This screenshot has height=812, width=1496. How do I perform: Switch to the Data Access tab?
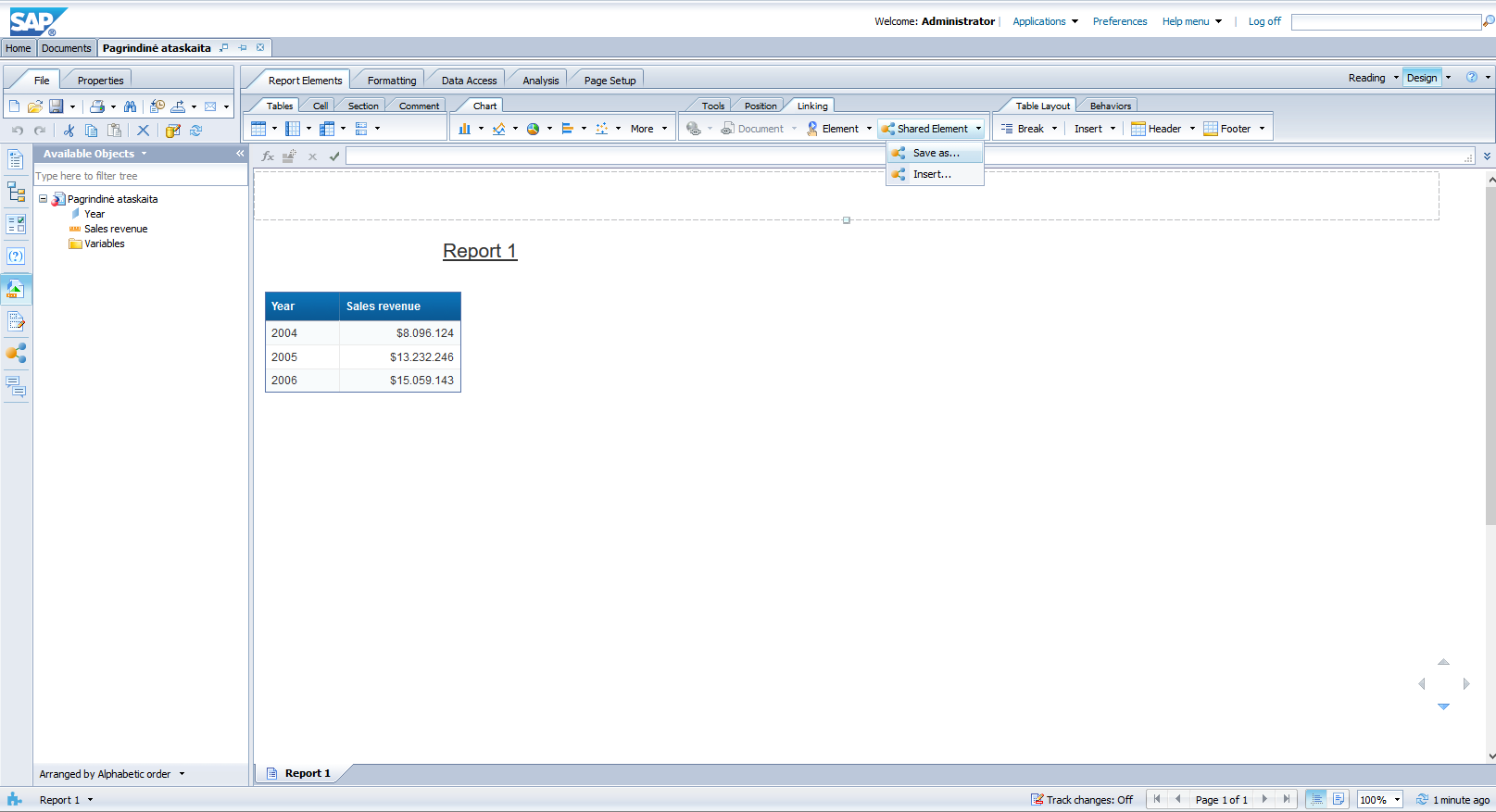tap(469, 81)
